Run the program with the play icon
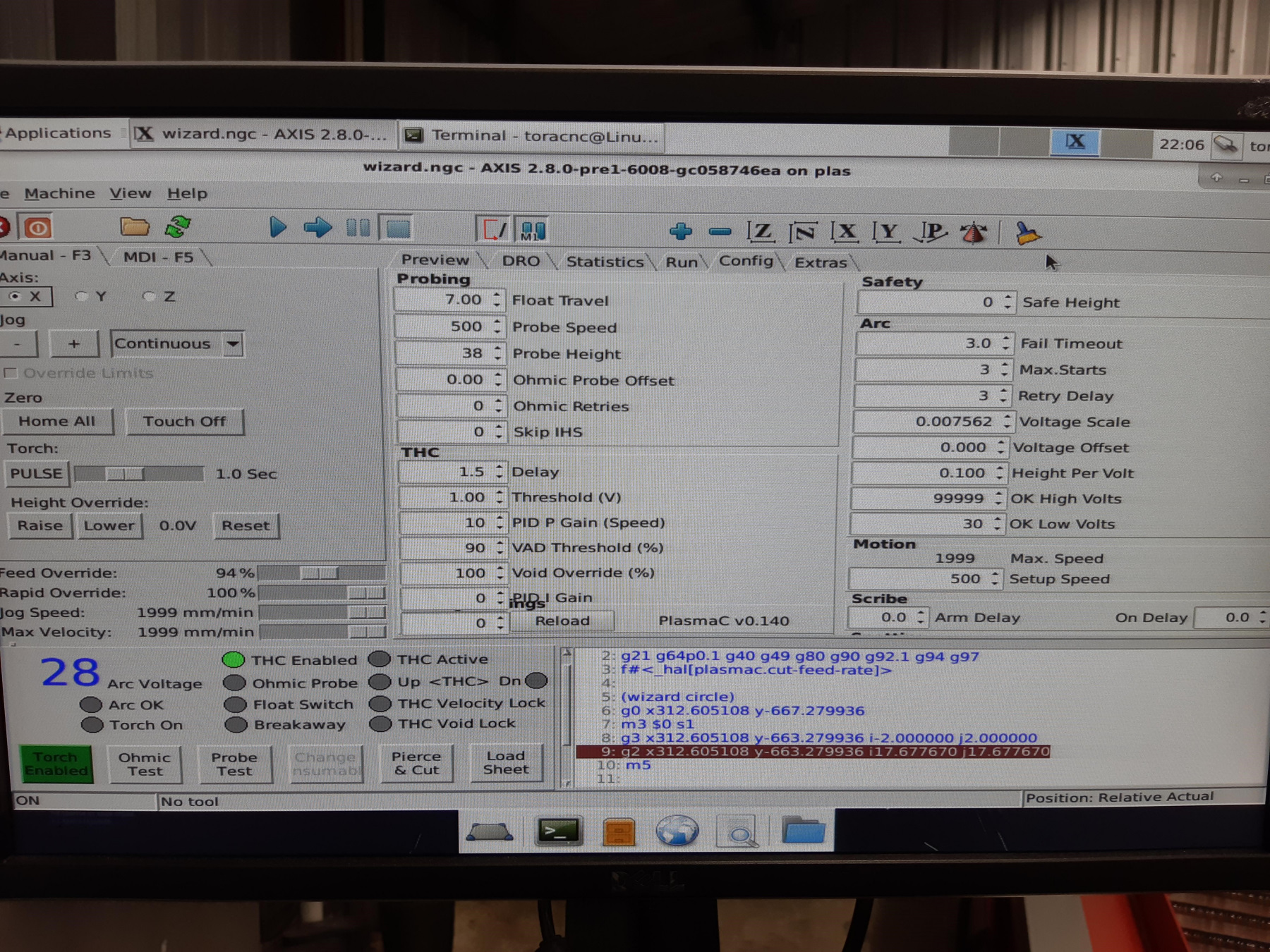Image resolution: width=1270 pixels, height=952 pixels. pos(278,227)
